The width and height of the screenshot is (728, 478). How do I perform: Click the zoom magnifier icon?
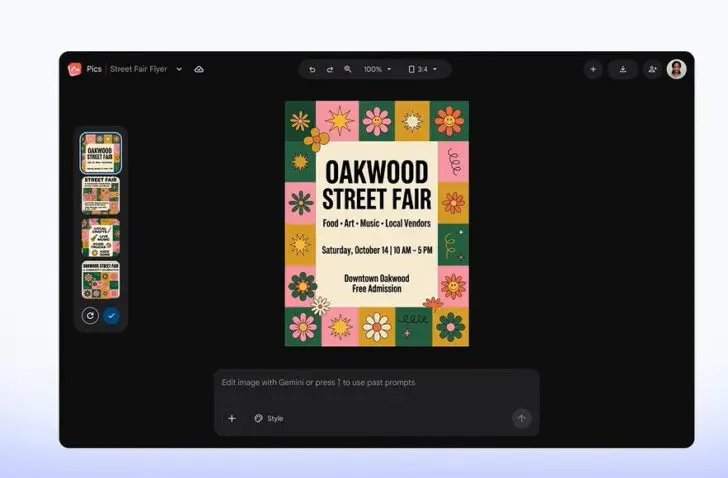[x=347, y=69]
